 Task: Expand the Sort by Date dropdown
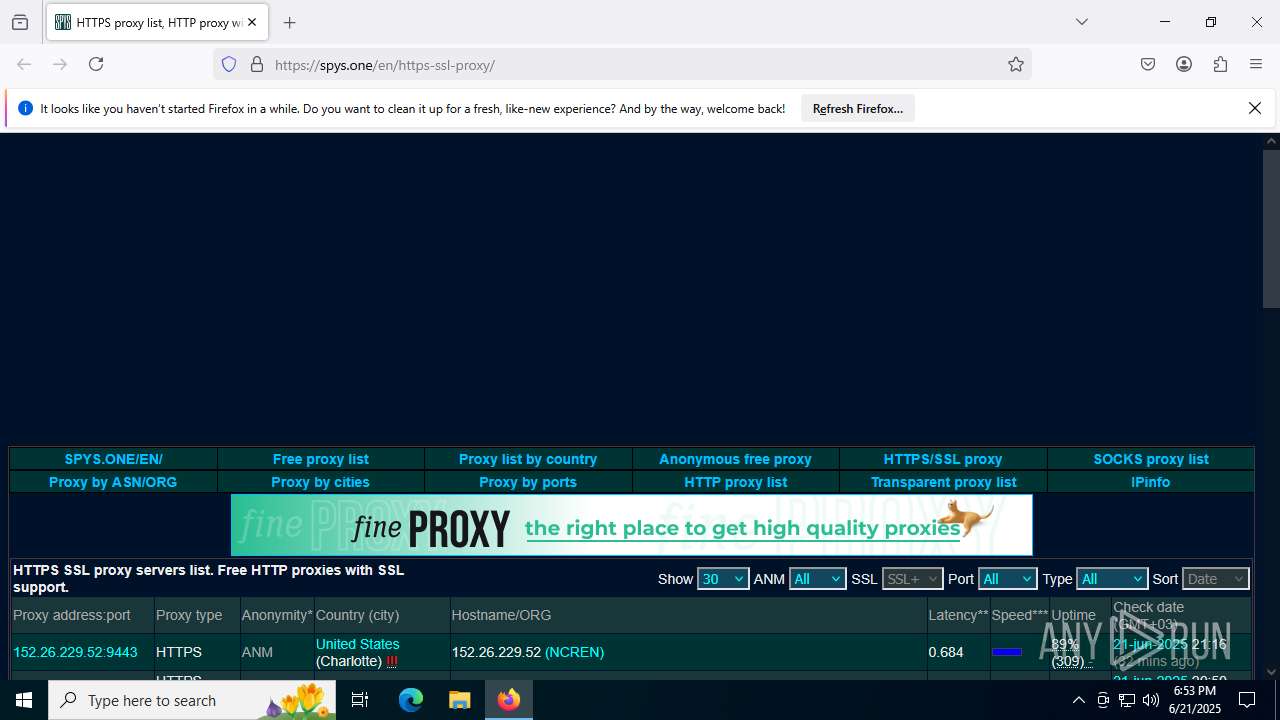pos(1215,579)
